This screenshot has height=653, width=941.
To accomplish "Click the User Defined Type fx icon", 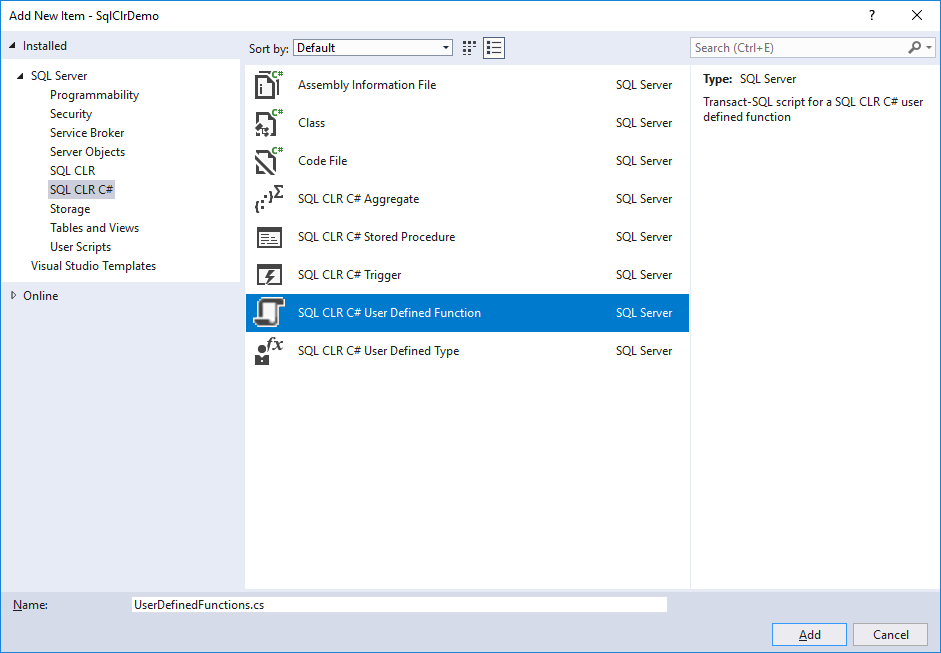I will 268,351.
